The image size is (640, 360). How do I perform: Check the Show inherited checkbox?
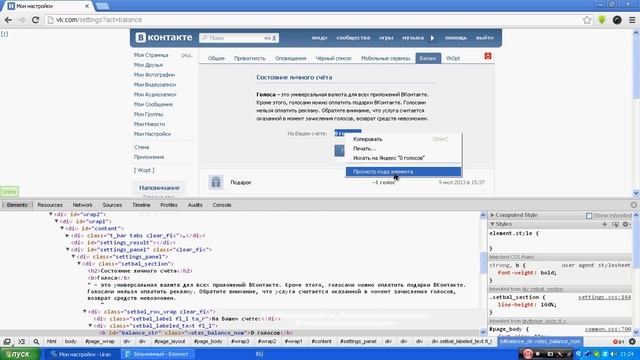pos(589,216)
